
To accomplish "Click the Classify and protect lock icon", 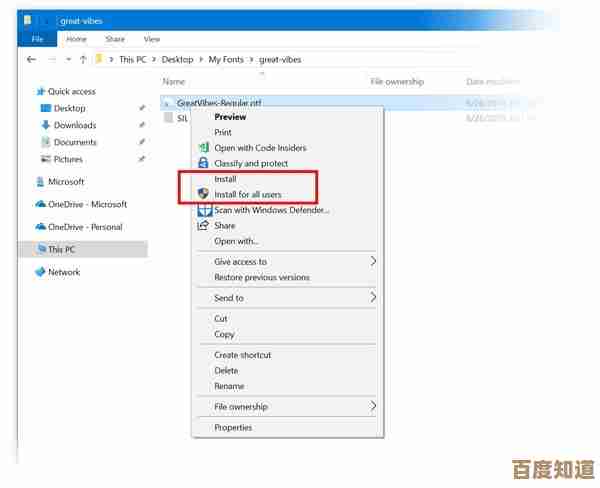I will (204, 163).
